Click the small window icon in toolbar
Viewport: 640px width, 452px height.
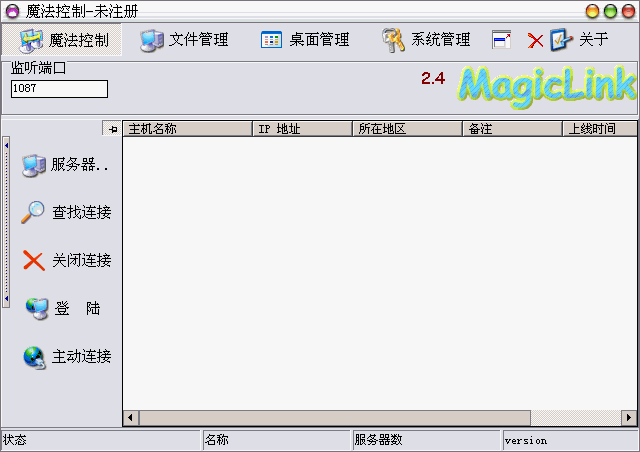tap(502, 40)
